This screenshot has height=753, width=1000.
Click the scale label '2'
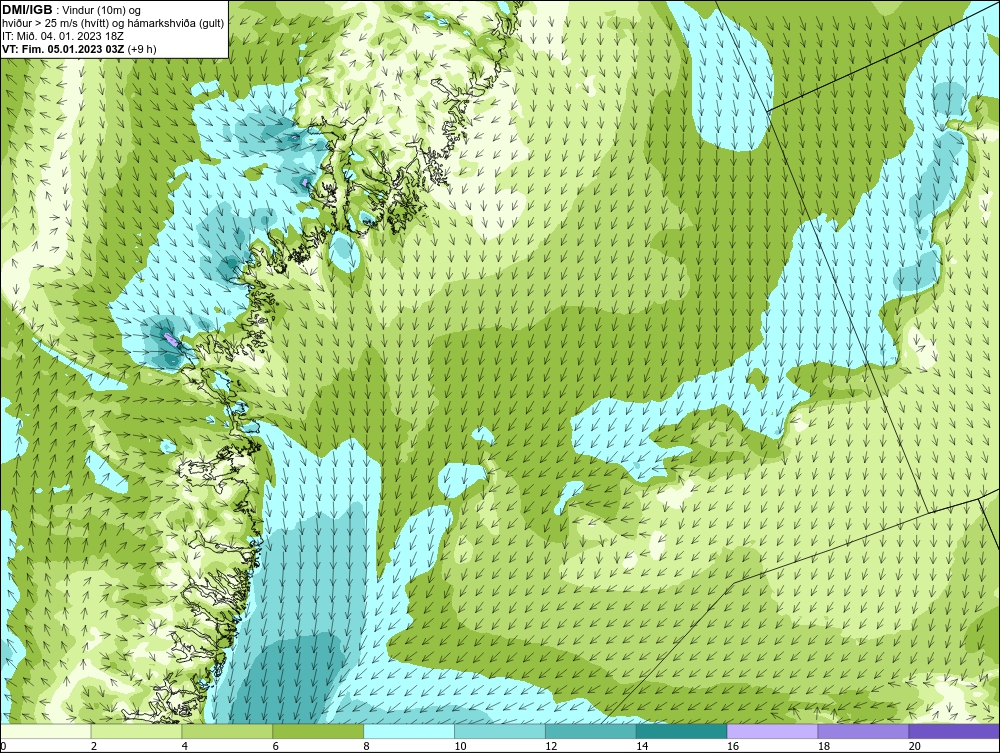(x=94, y=746)
